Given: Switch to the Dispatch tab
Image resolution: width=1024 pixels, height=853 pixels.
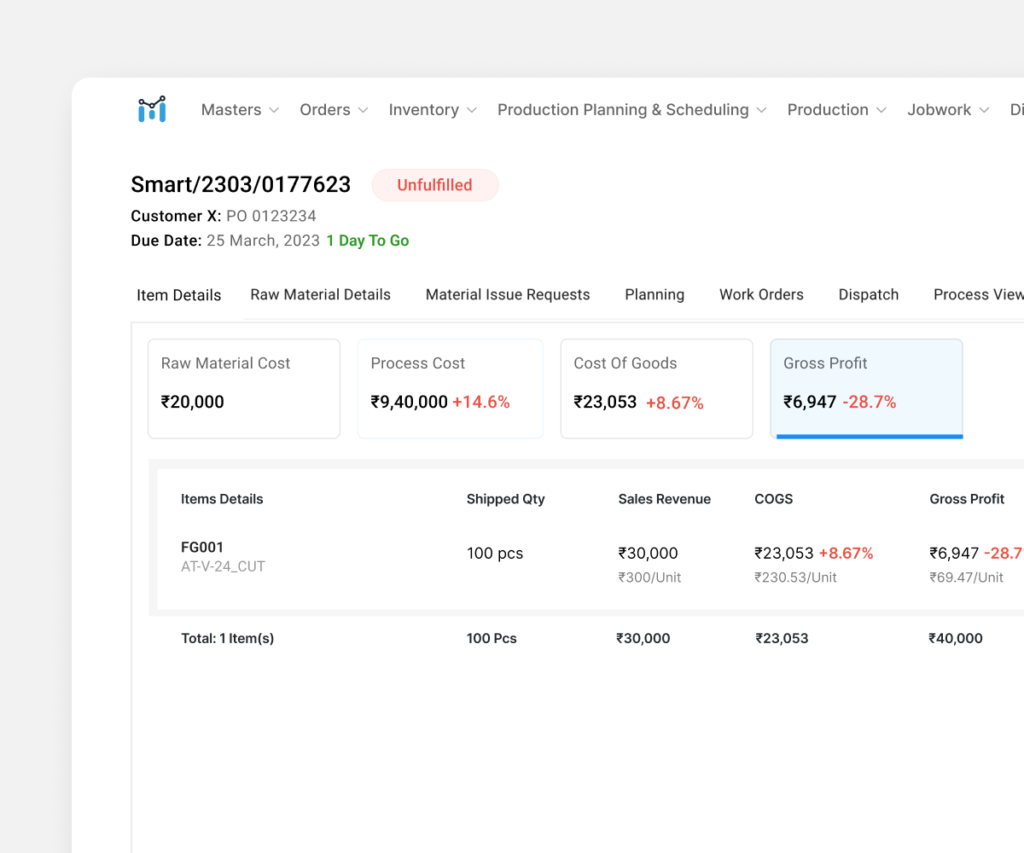Looking at the screenshot, I should pos(869,295).
